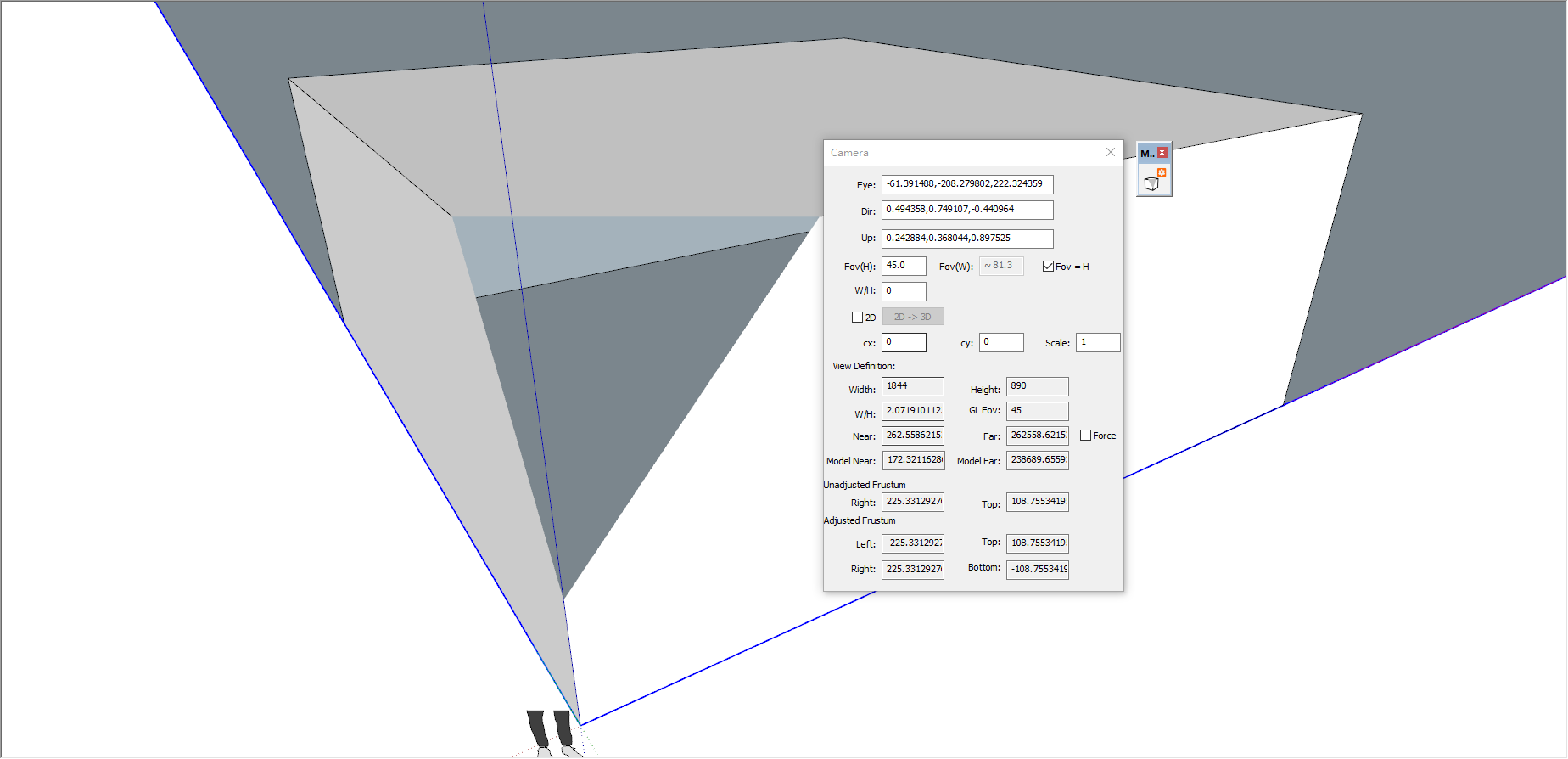Close the small floating 'M..' toolbar
The width and height of the screenshot is (1568, 759).
1162,153
